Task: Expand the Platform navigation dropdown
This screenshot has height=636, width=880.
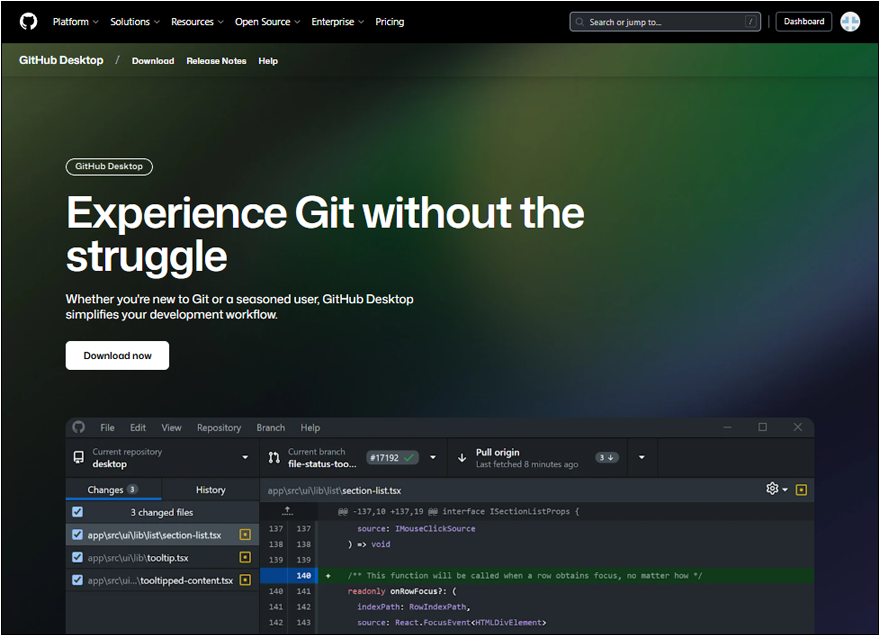Action: [x=76, y=21]
